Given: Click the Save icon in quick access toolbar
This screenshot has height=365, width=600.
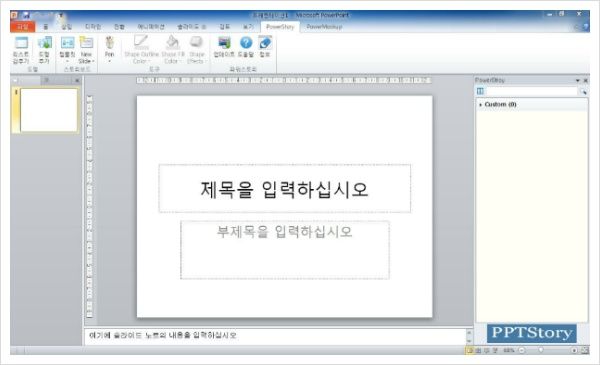Looking at the screenshot, I should pos(26,15).
